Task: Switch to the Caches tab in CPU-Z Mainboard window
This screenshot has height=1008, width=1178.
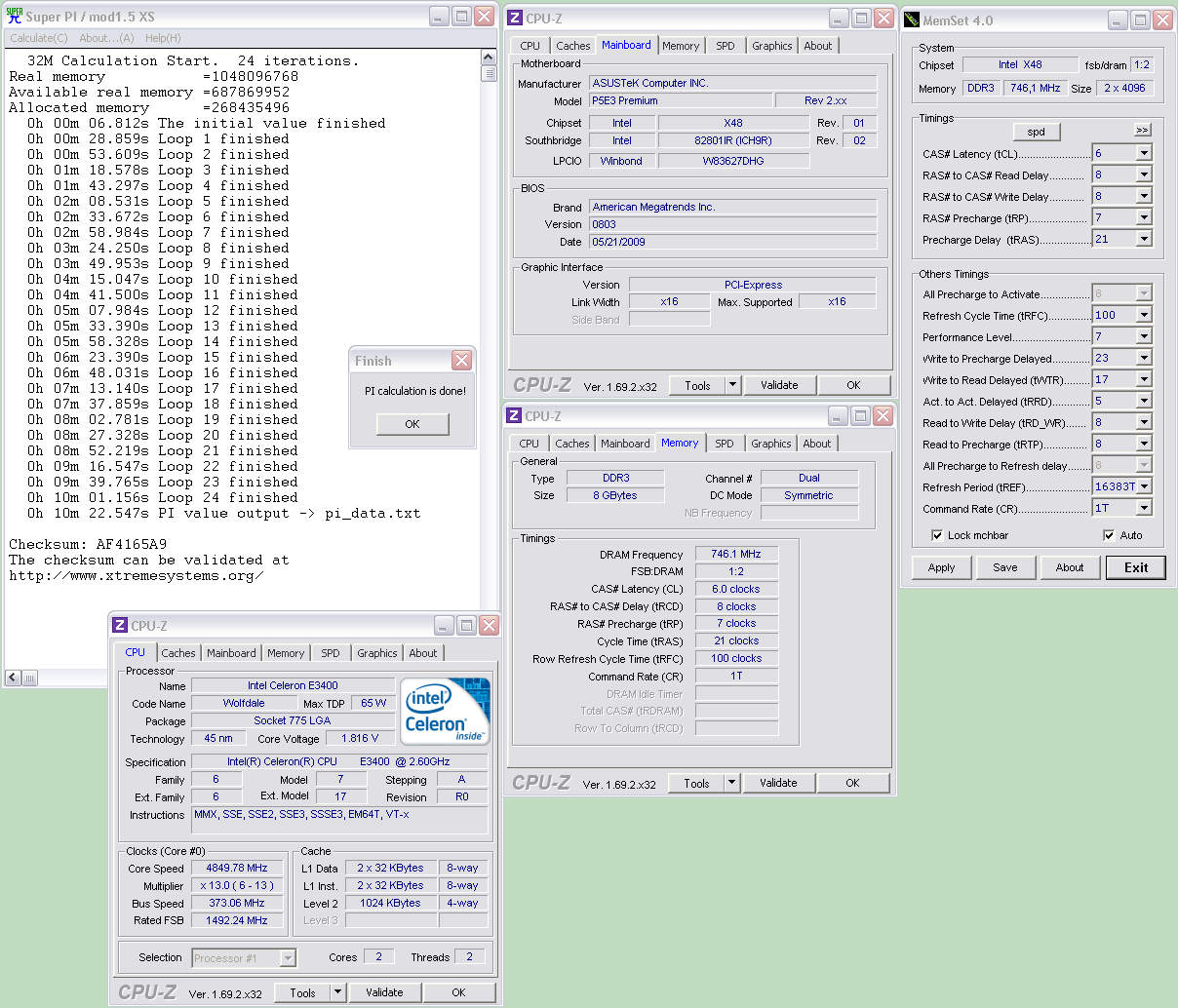Action: pyautogui.click(x=573, y=46)
